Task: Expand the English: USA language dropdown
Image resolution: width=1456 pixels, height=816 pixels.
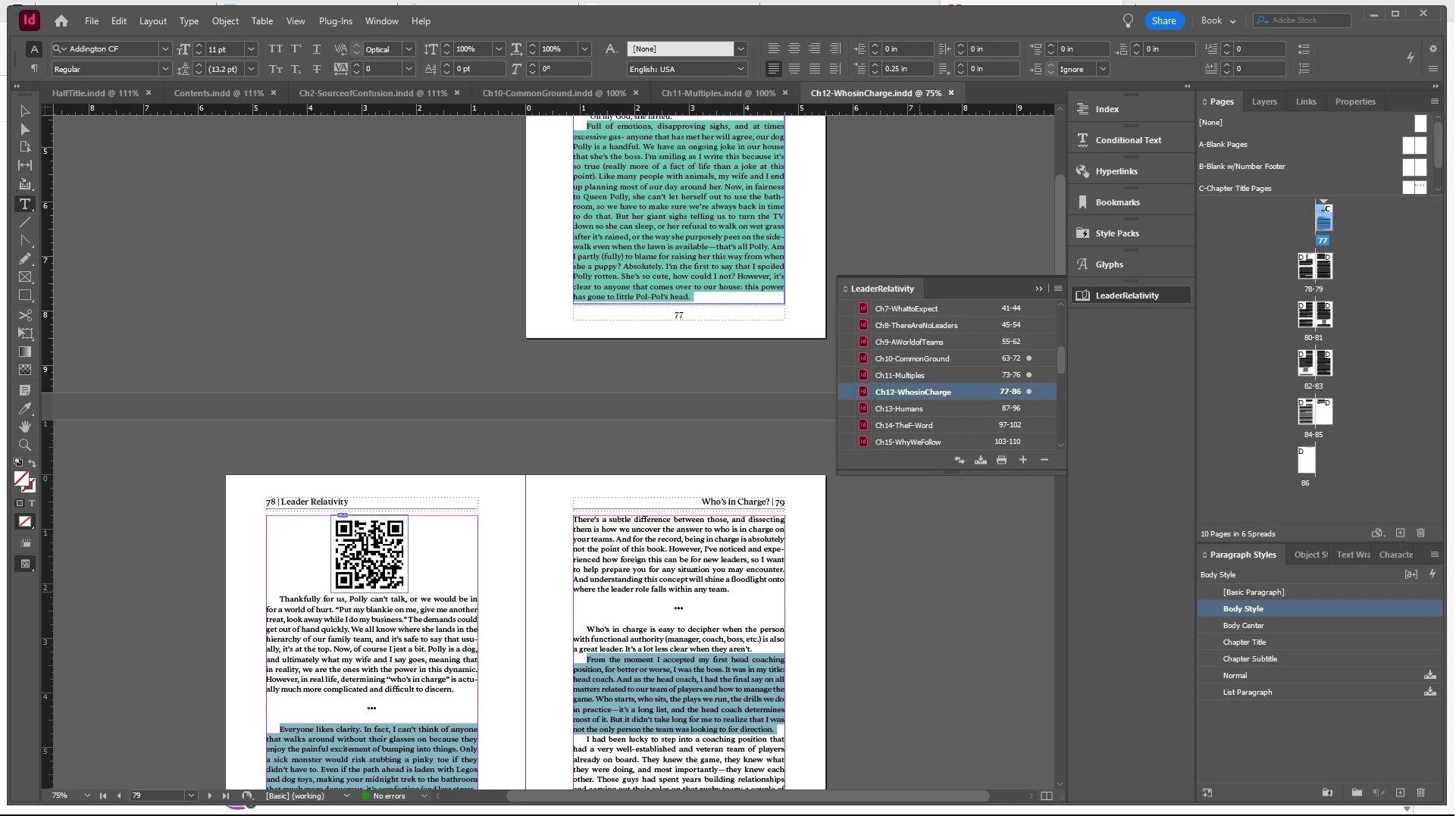Action: coord(741,69)
